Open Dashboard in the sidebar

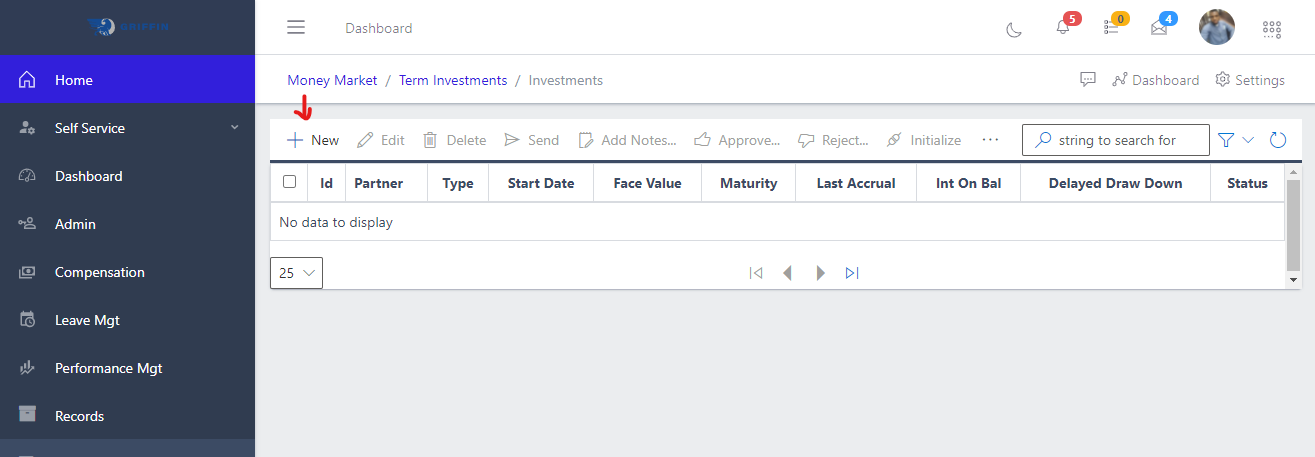click(x=127, y=176)
